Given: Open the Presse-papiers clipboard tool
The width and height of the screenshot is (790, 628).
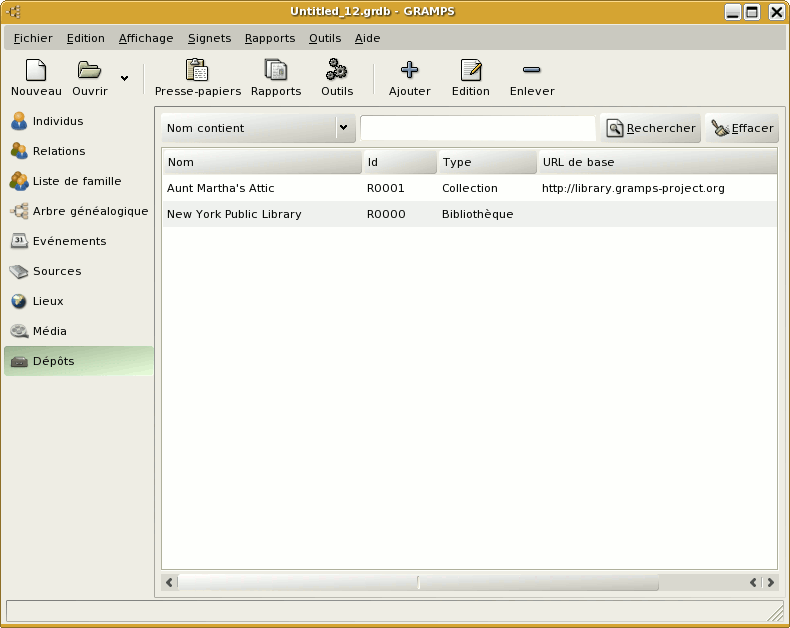Looking at the screenshot, I should (x=197, y=71).
